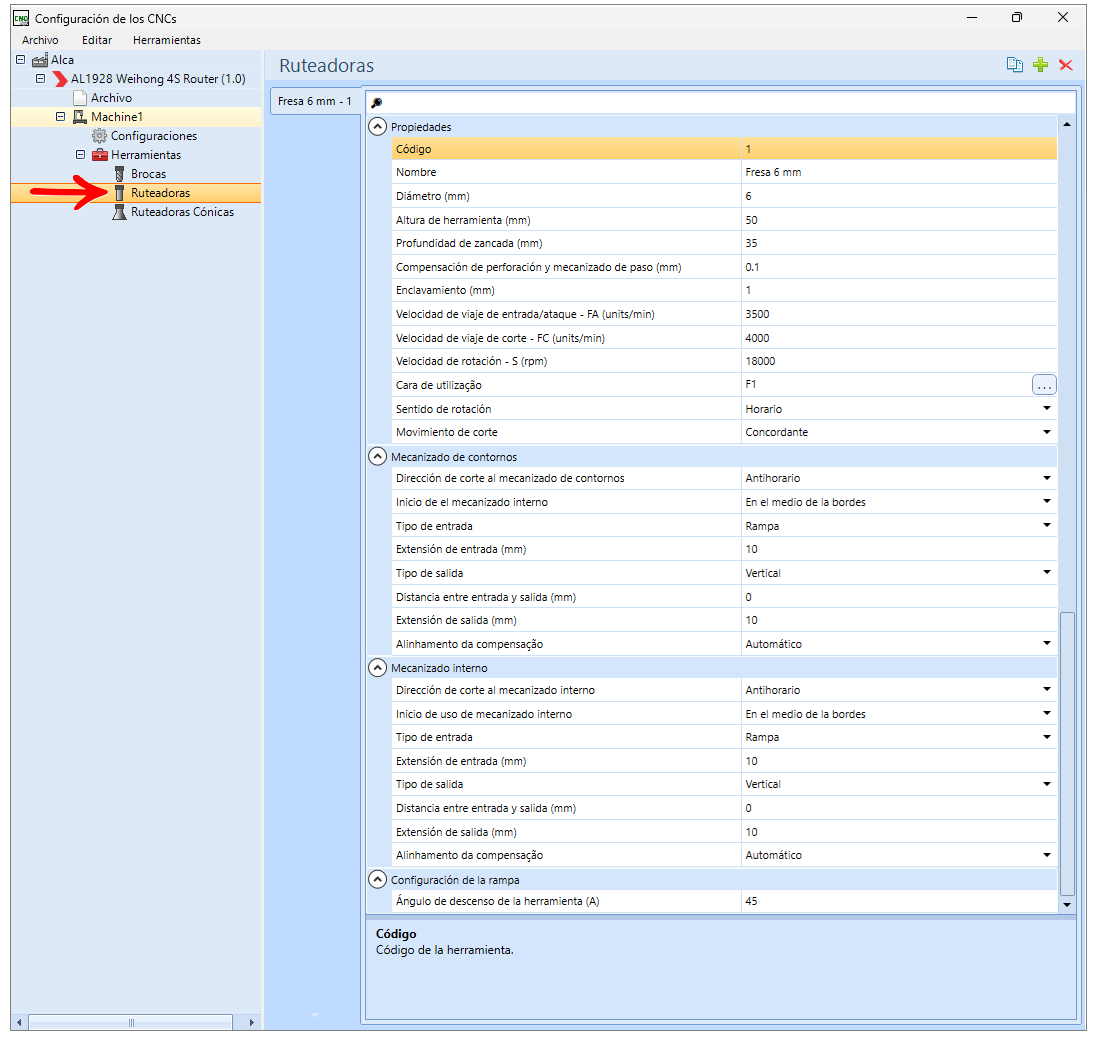Click the property grid scroll up arrow
This screenshot has height=1044, width=1102.
tap(1067, 124)
